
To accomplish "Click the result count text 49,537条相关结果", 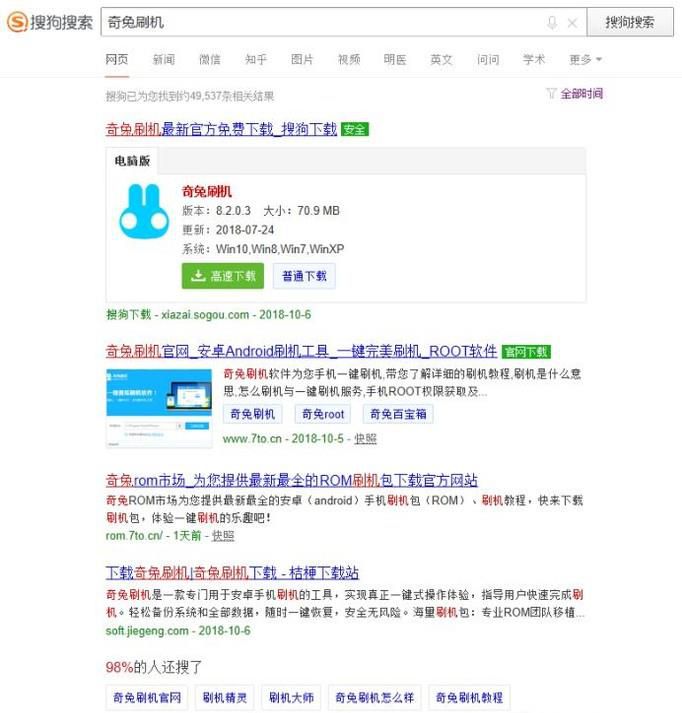I will 232,96.
